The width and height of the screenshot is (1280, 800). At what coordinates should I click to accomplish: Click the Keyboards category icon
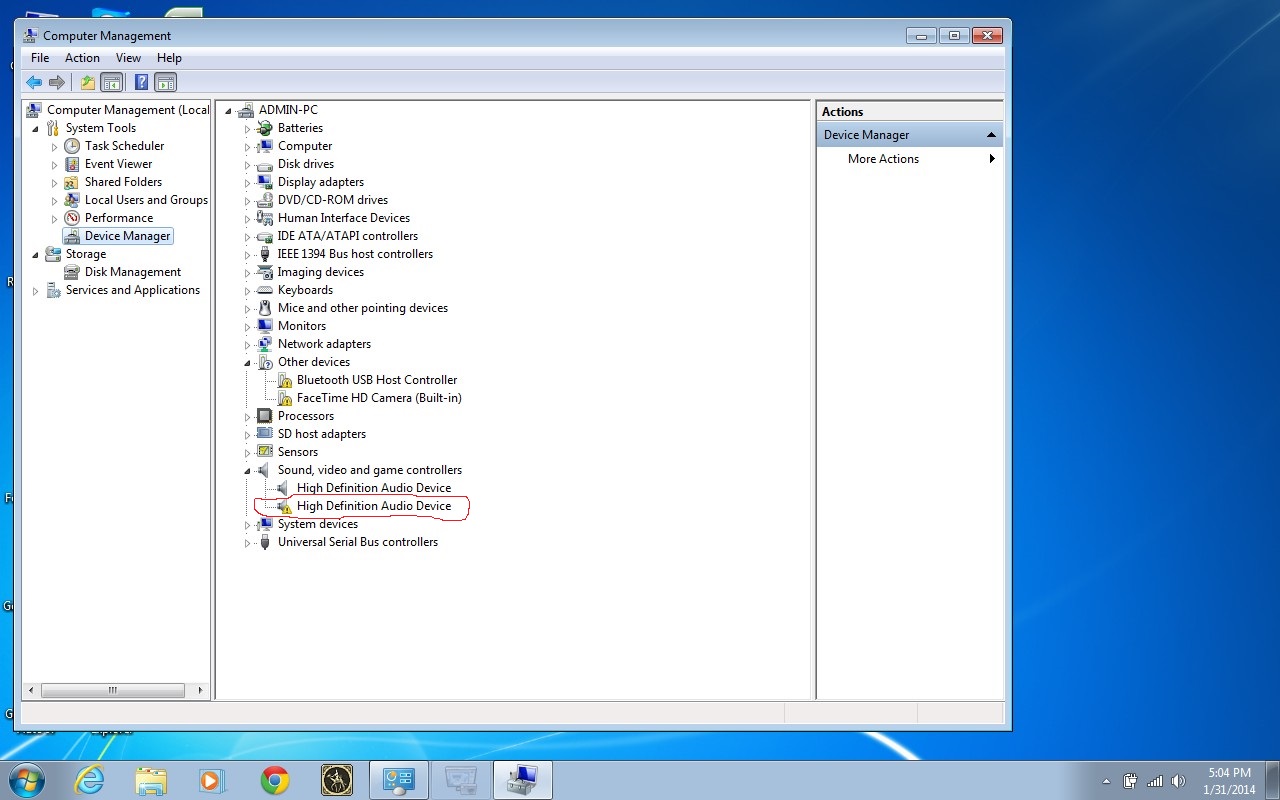click(x=264, y=290)
